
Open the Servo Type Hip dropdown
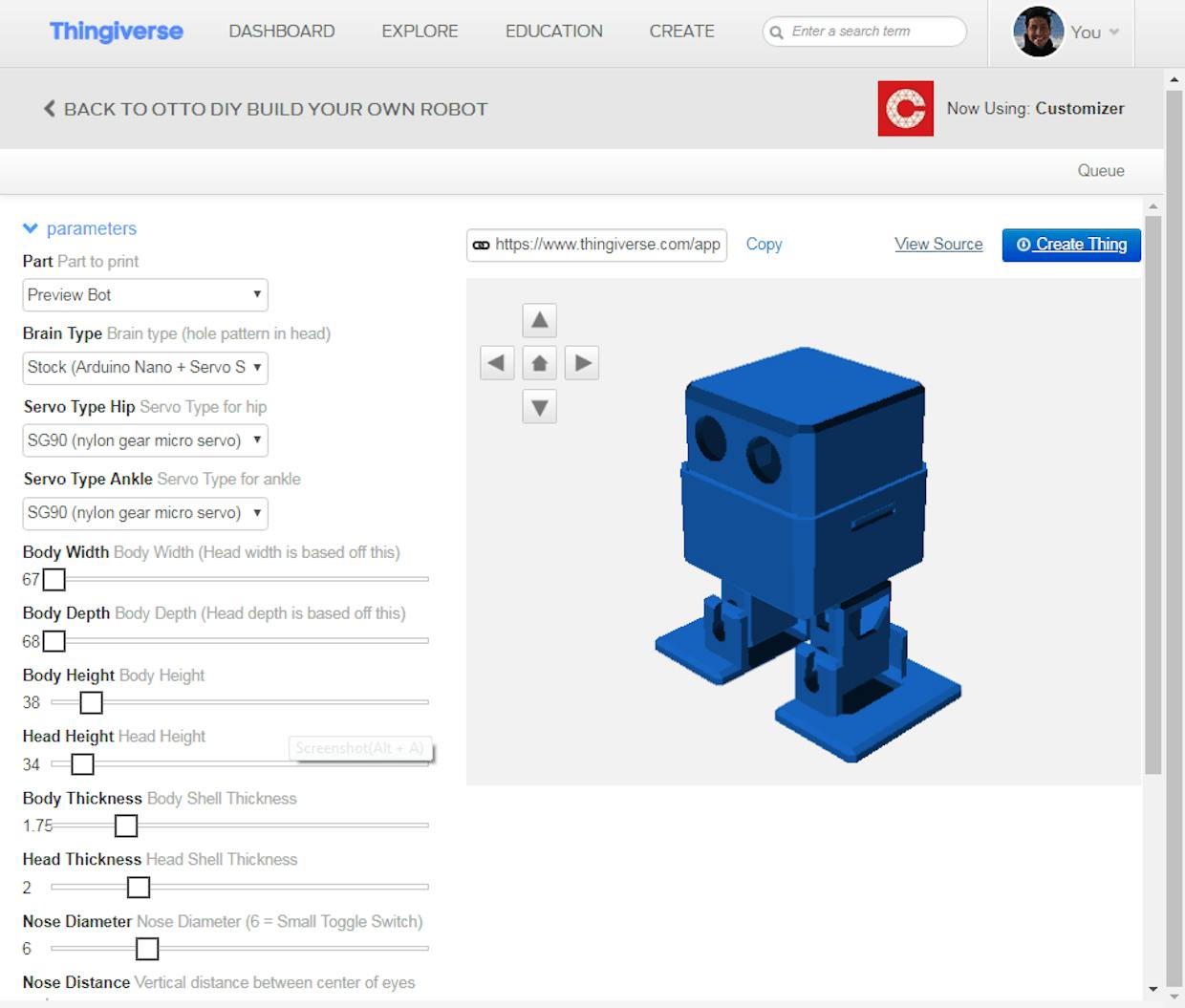tap(145, 440)
